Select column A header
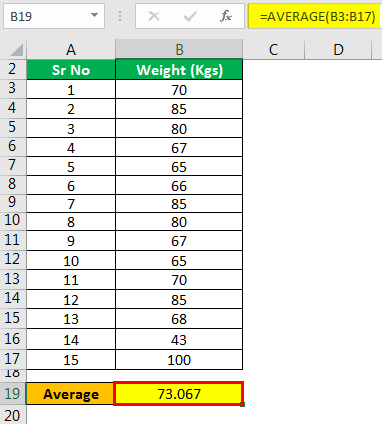The width and height of the screenshot is (382, 424). [x=71, y=50]
